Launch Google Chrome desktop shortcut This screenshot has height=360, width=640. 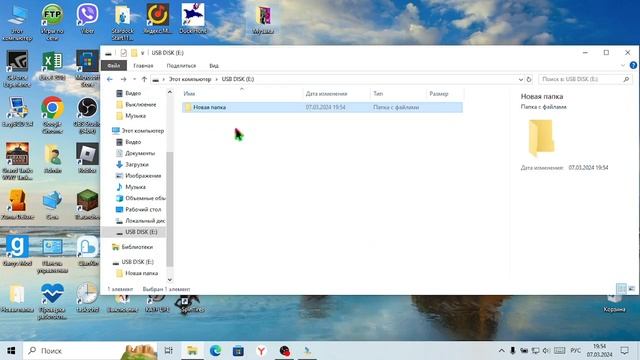point(52,115)
